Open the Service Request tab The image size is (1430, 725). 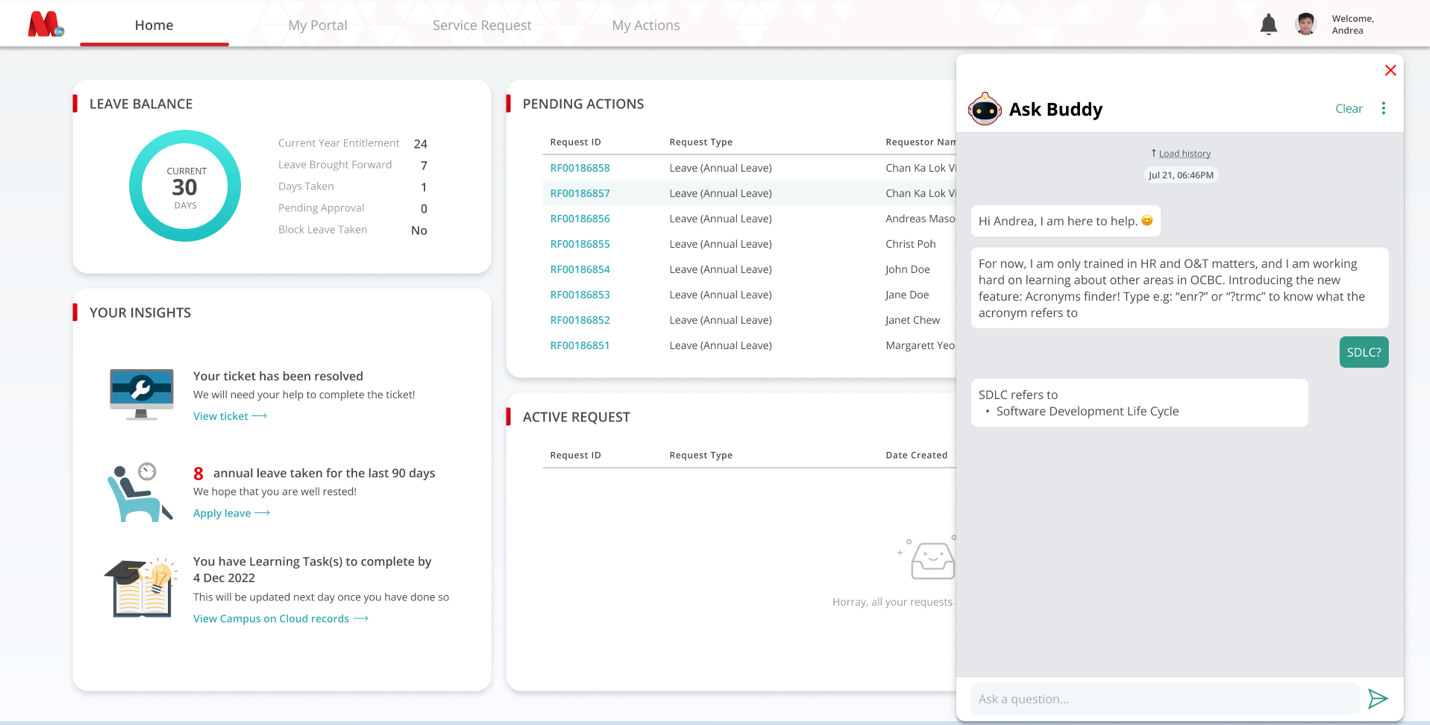pos(481,24)
